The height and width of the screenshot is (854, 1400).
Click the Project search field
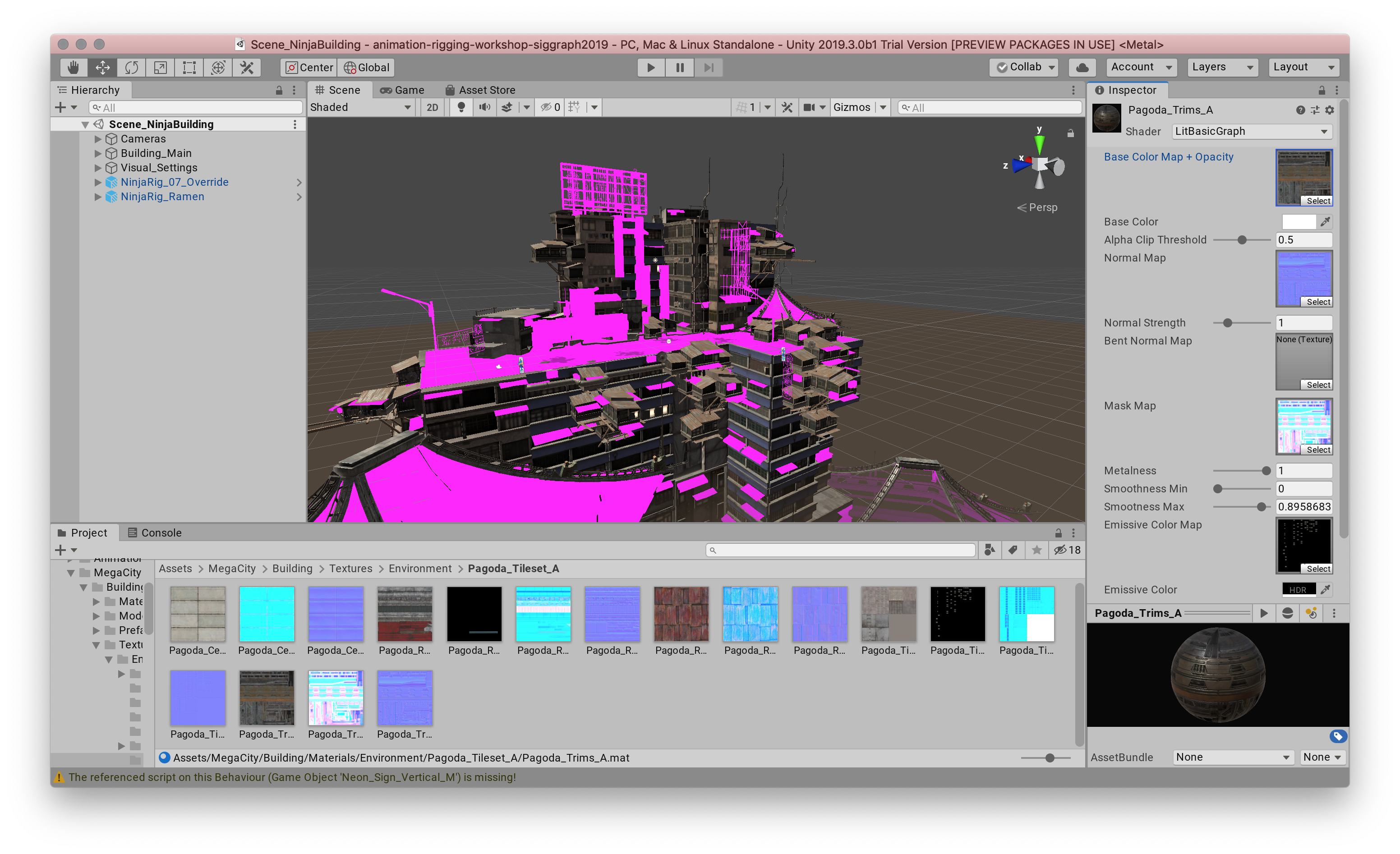(x=841, y=550)
